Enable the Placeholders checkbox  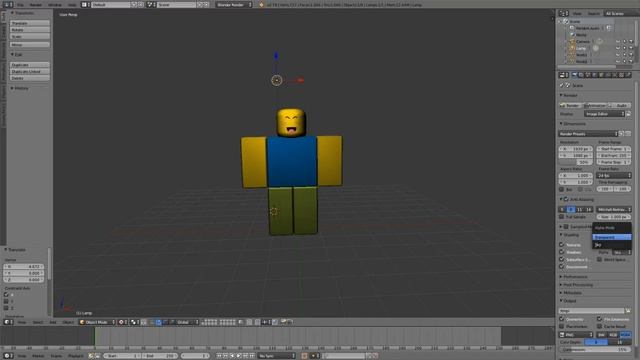[562, 326]
